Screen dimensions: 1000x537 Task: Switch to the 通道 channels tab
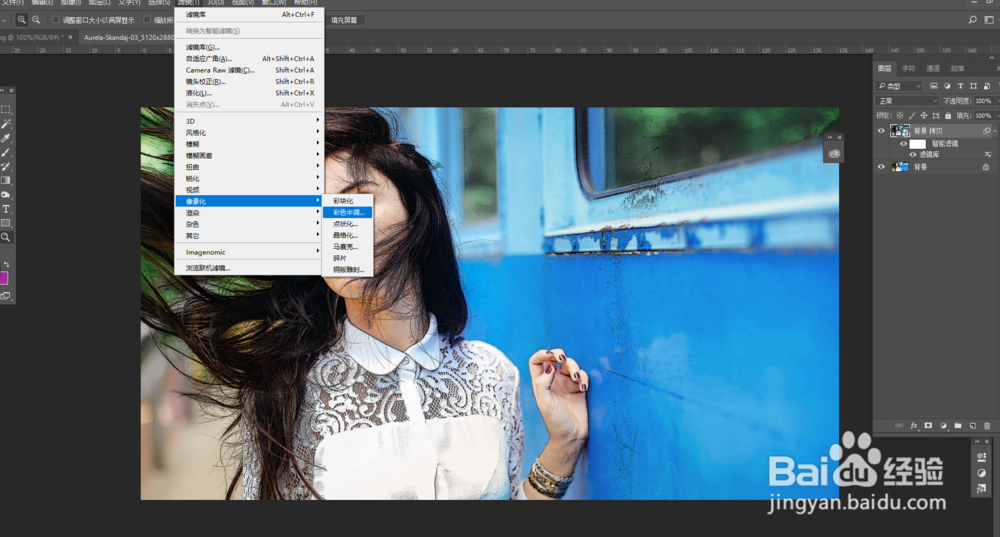[933, 68]
